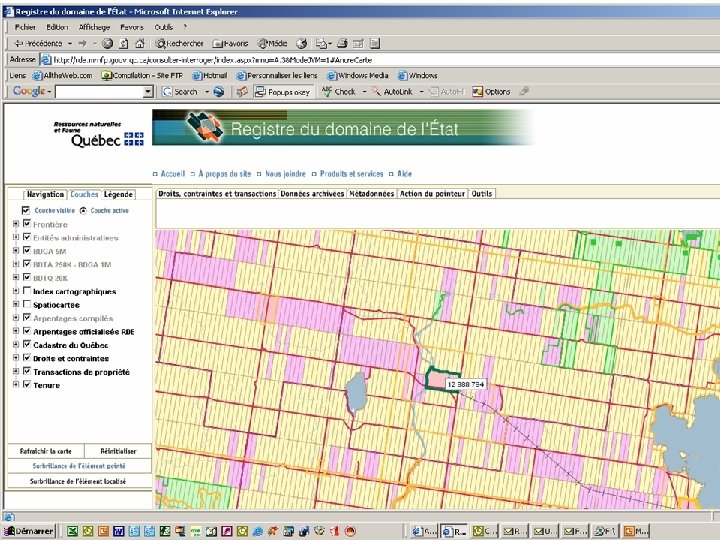
Task: Follow the Produits et services link
Action: [x=351, y=174]
